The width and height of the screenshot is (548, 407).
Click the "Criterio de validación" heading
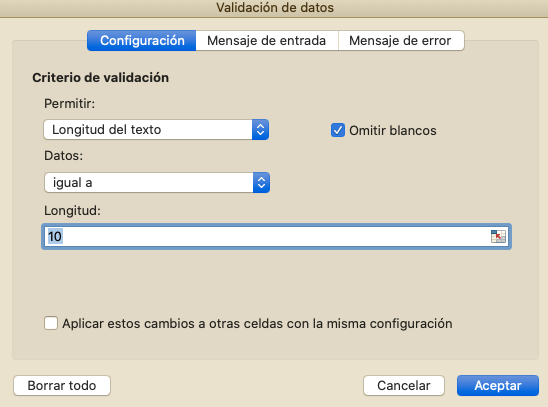(101, 78)
